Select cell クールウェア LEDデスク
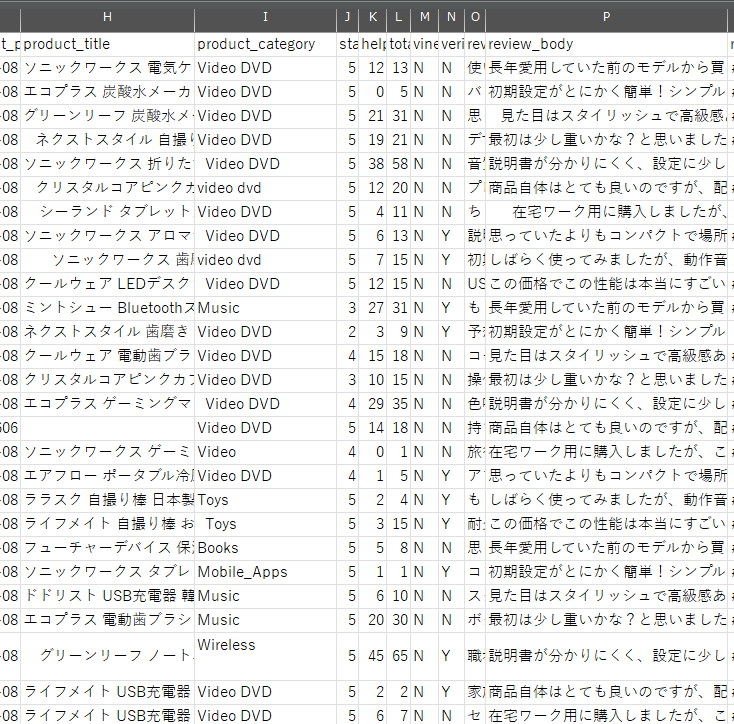 (107, 284)
